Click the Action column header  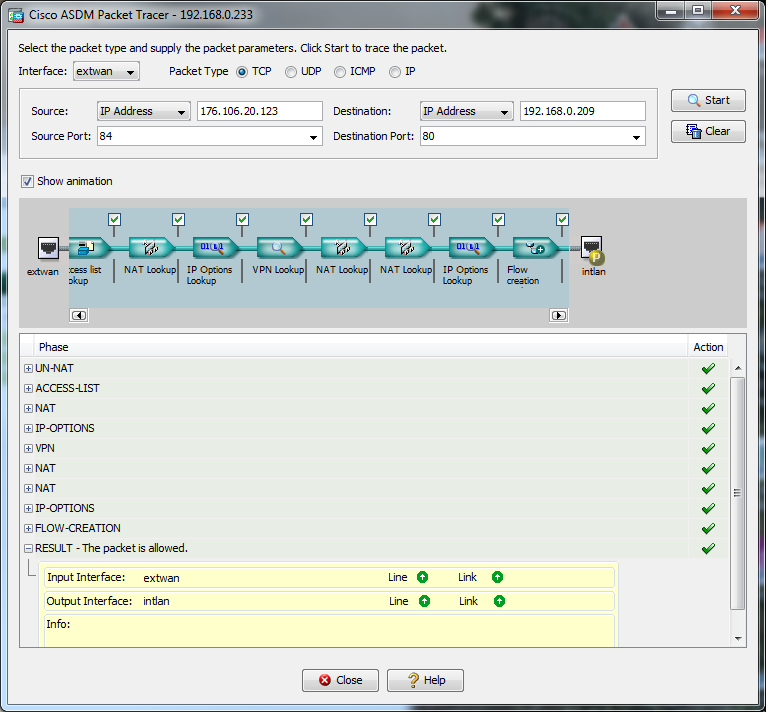coord(708,347)
